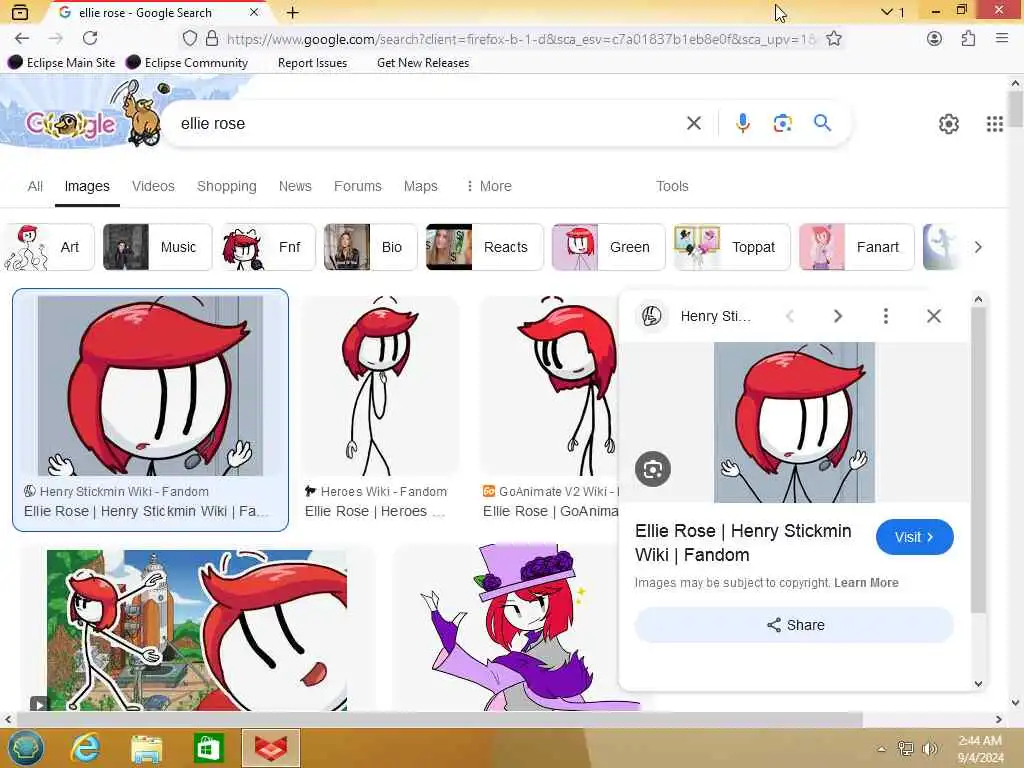This screenshot has height=768, width=1024.
Task: Close the ellie rose Google Search tab
Action: (254, 12)
